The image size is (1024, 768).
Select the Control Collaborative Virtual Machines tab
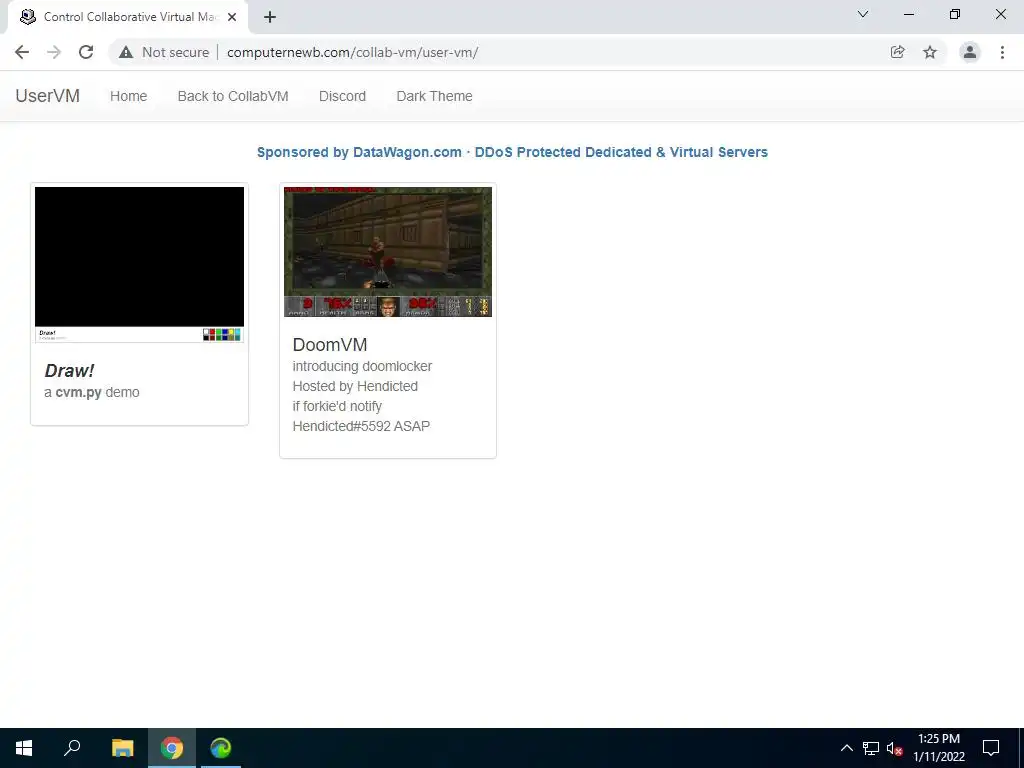pos(128,17)
